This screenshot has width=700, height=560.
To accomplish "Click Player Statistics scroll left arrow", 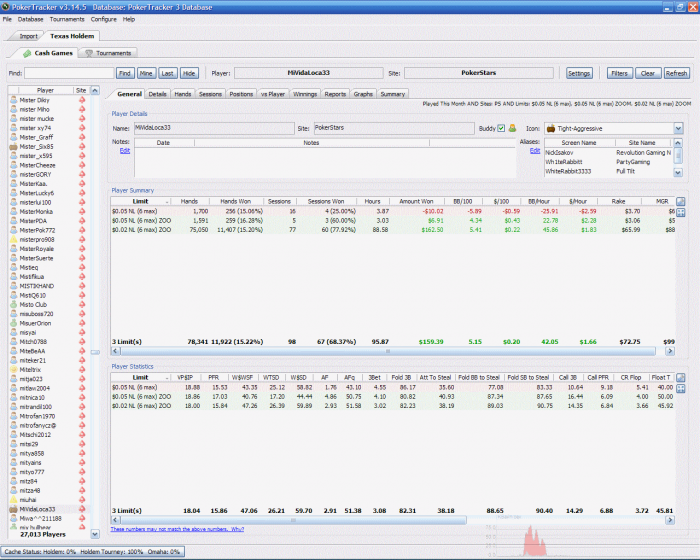I will click(x=115, y=520).
